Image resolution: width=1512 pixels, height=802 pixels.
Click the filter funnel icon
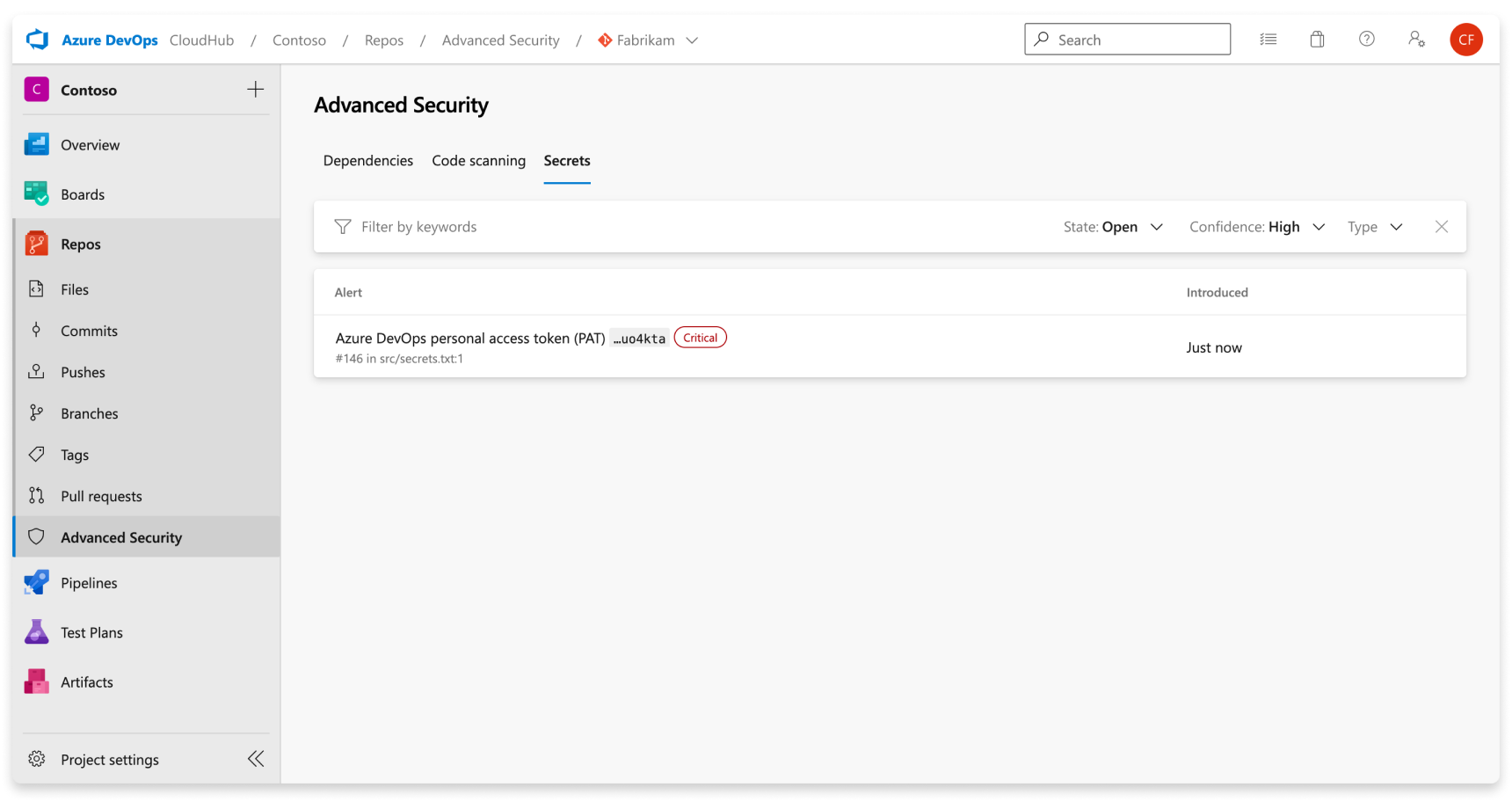(343, 227)
